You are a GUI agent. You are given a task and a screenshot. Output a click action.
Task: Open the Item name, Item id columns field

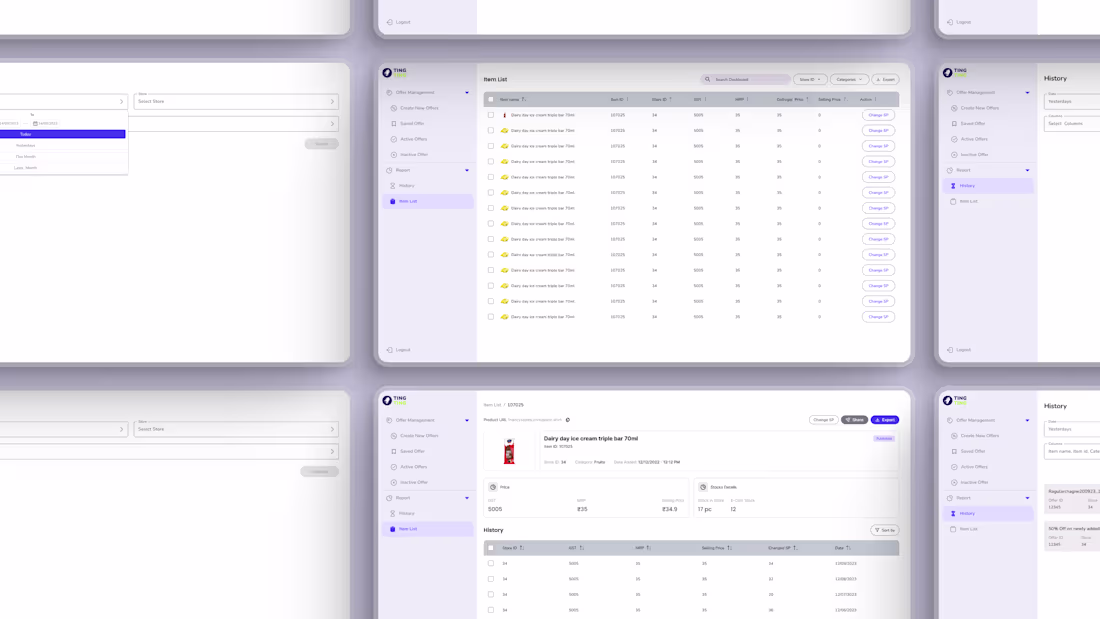(x=1072, y=451)
